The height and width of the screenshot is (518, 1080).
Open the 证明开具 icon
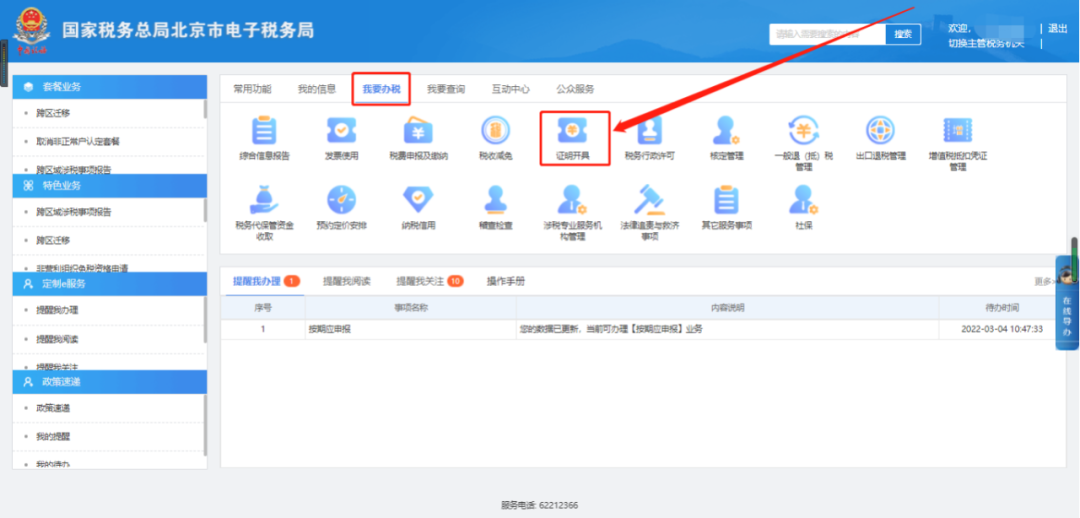pos(572,130)
